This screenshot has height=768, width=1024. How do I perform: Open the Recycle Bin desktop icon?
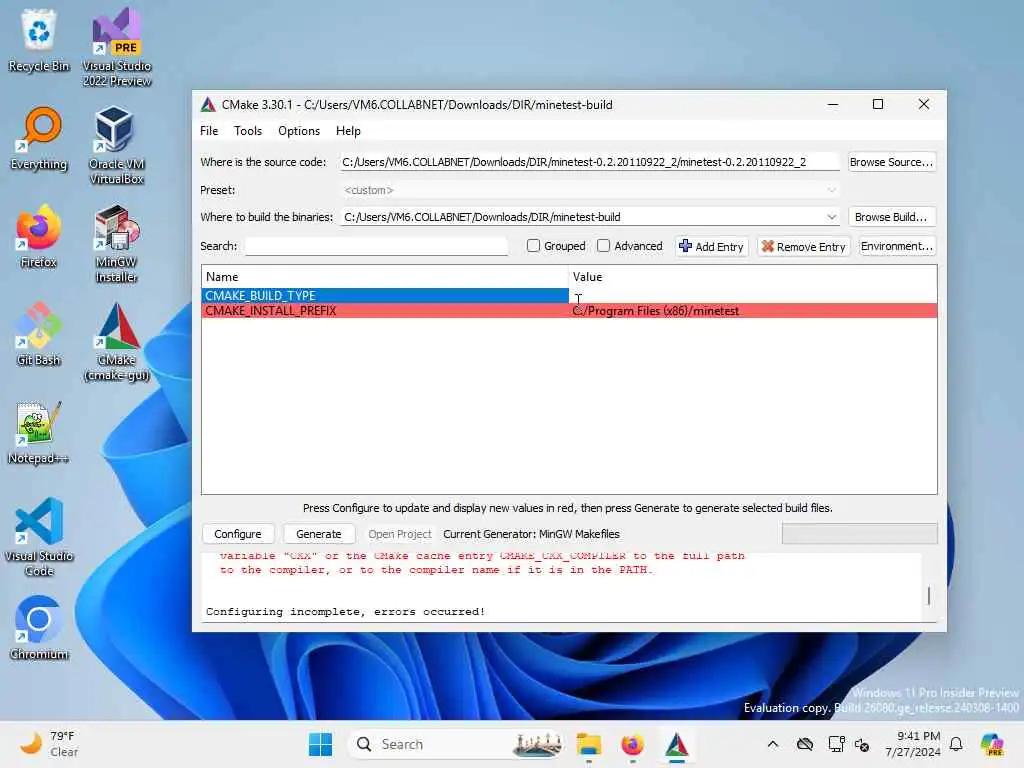coord(39,39)
